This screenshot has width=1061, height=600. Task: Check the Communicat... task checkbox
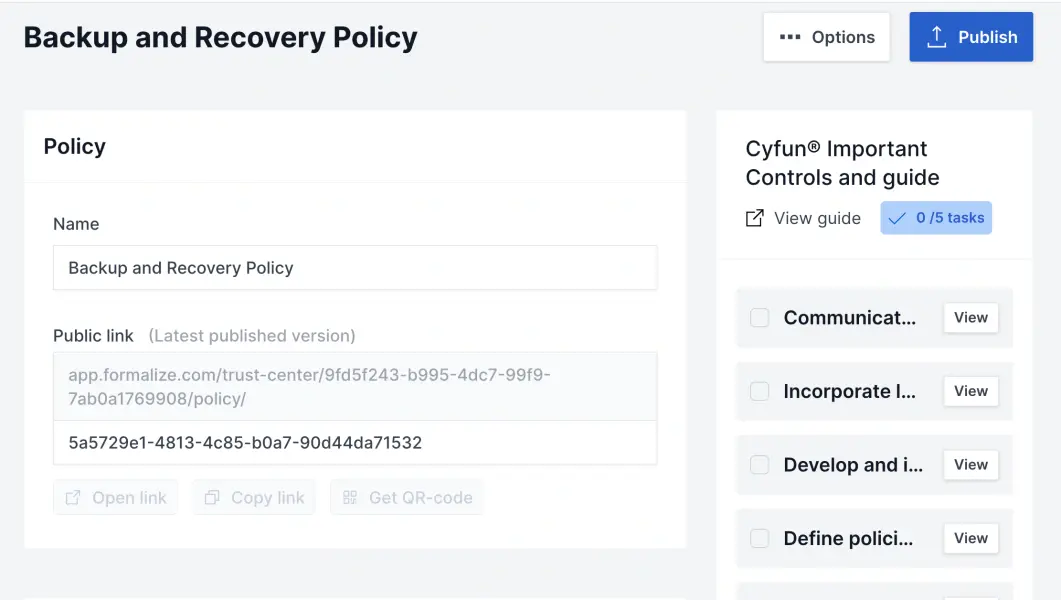(760, 318)
